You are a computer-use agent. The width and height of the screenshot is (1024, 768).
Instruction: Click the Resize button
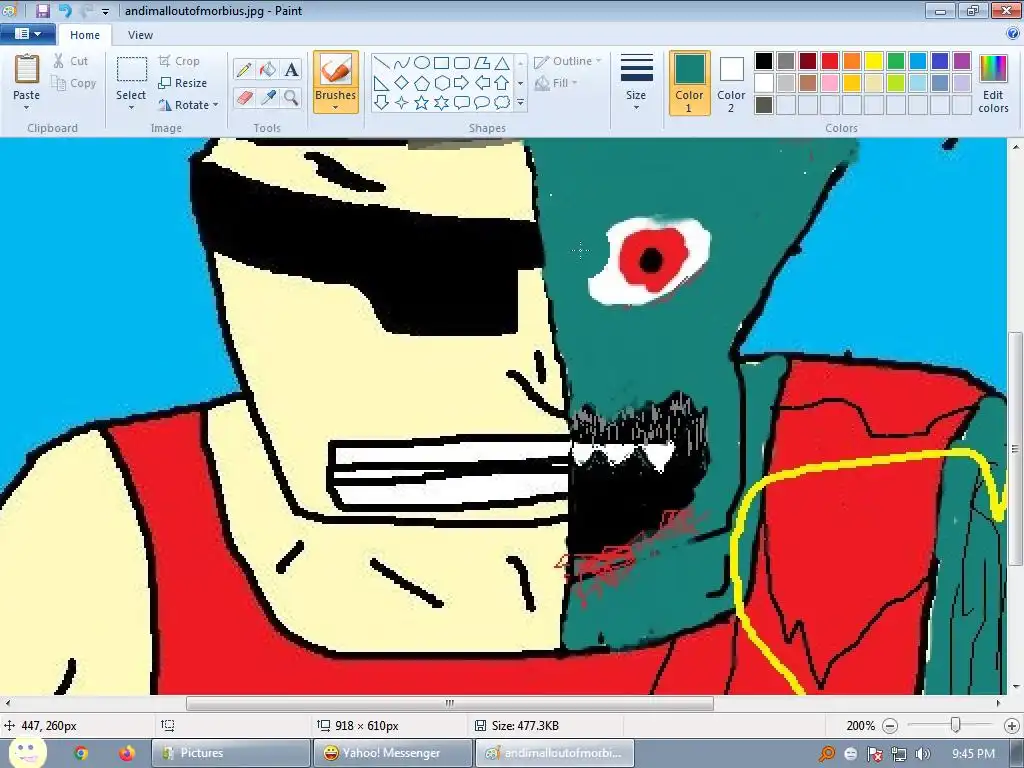(x=182, y=83)
